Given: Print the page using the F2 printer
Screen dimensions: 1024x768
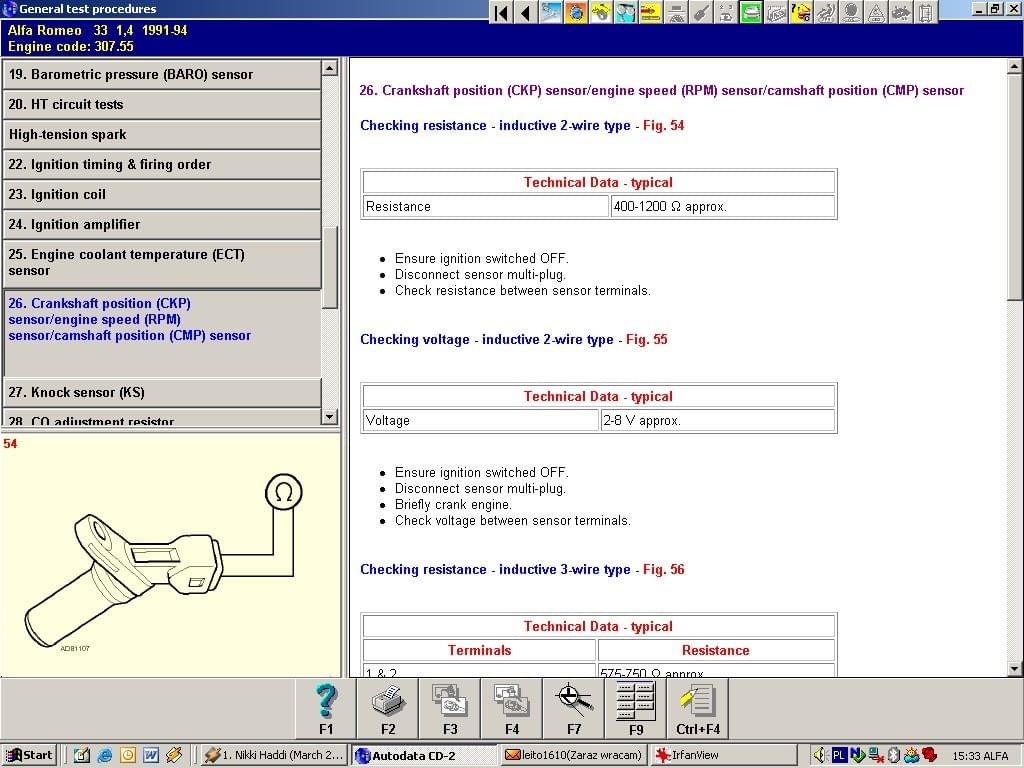Looking at the screenshot, I should tap(388, 709).
